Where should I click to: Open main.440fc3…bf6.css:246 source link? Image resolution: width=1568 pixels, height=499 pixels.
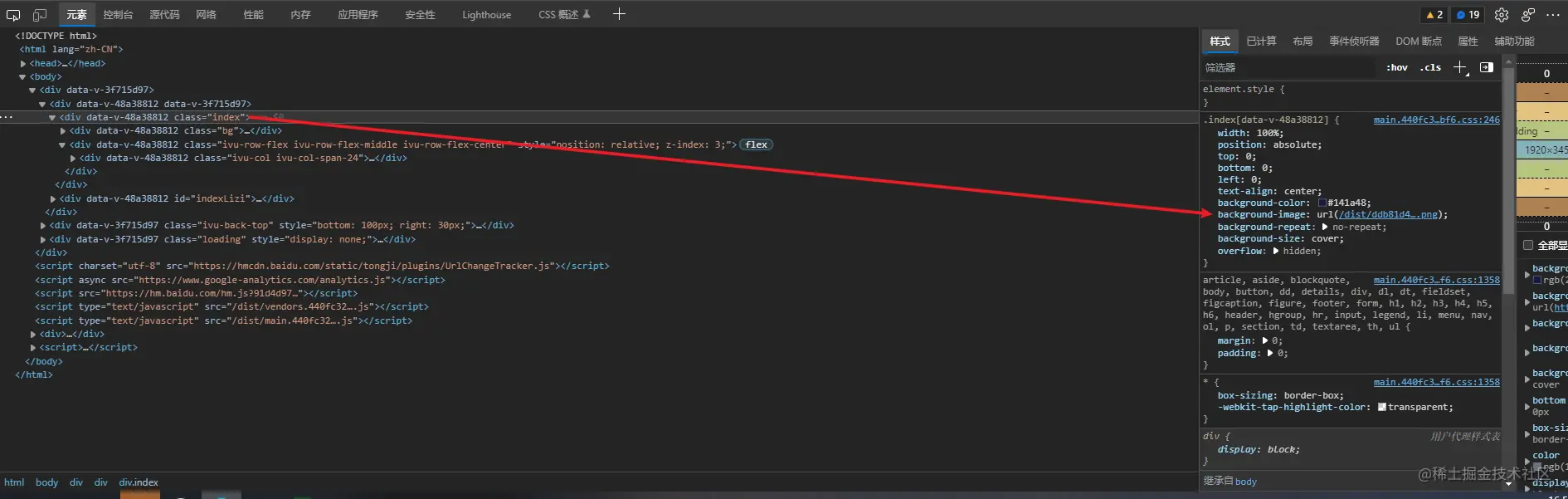tap(1436, 120)
